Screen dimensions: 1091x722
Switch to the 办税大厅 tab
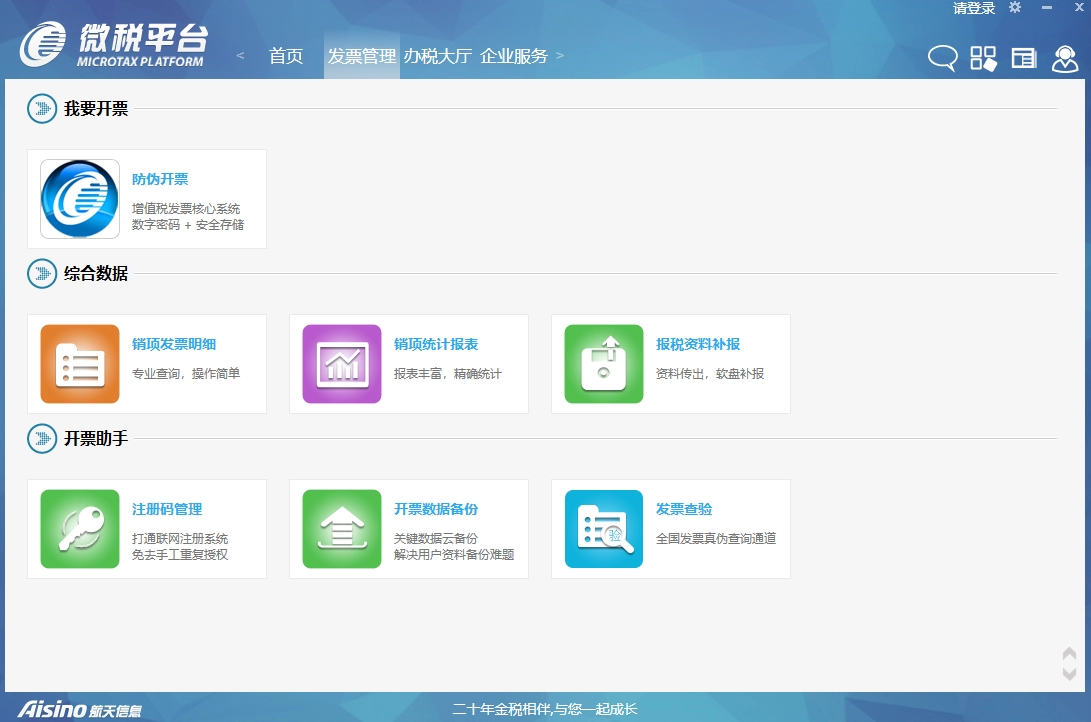[438, 56]
